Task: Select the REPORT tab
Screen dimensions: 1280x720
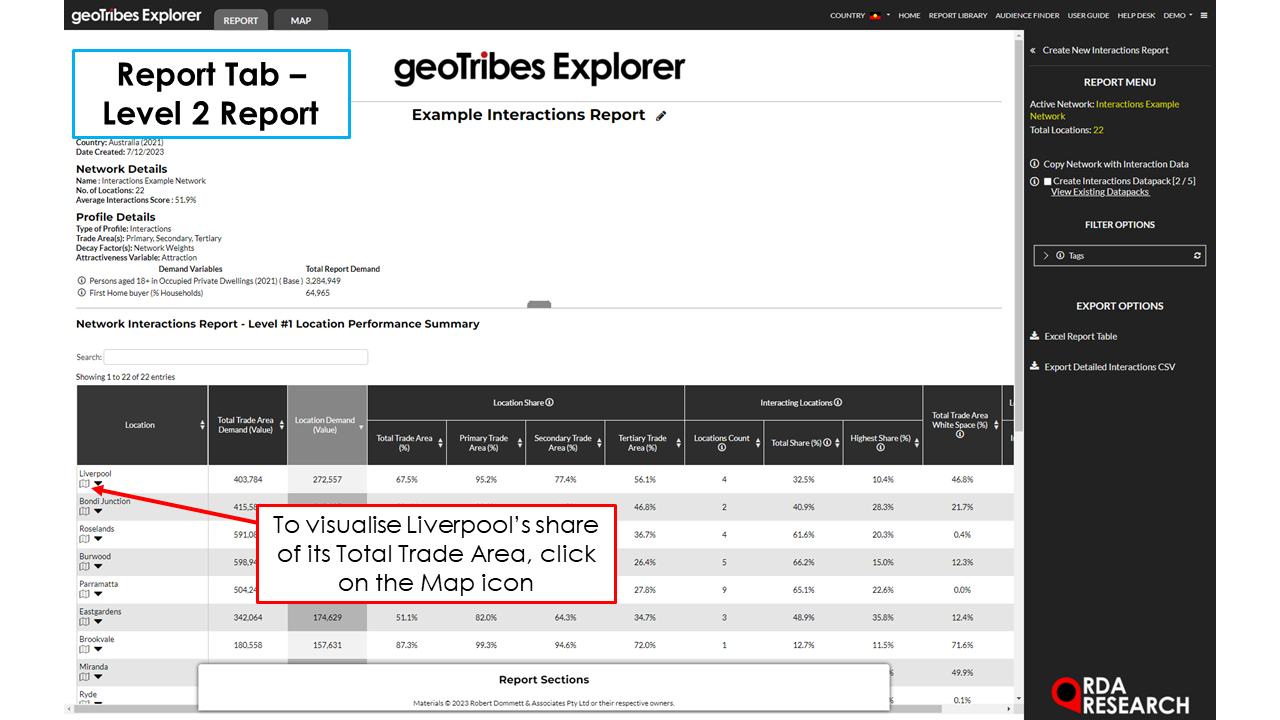Action: 240,20
